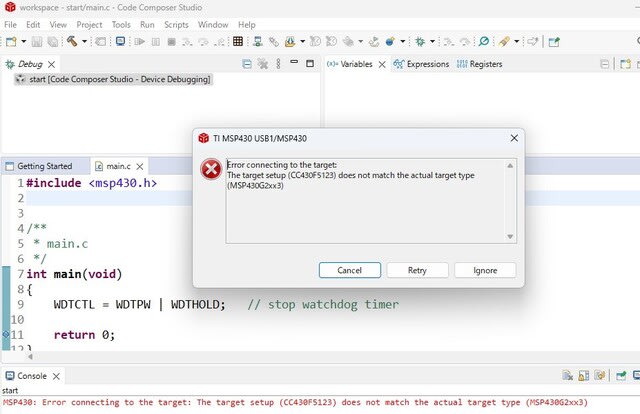
Task: Click the Step Return toolbar icon
Action: [x=219, y=42]
